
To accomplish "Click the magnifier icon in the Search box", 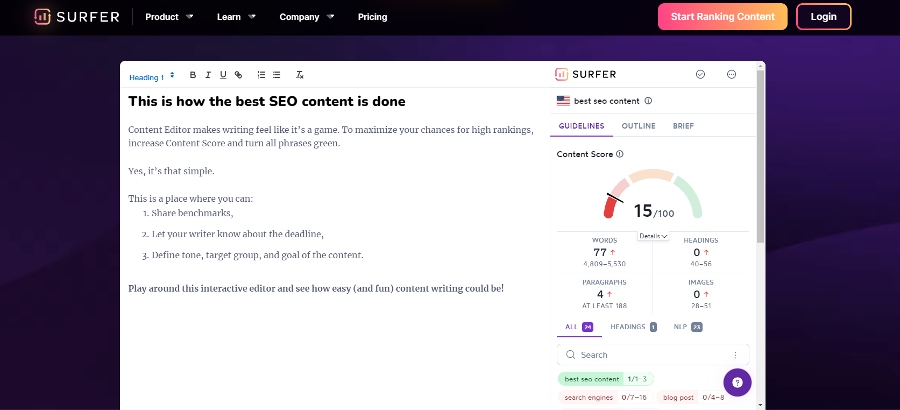I will 571,354.
